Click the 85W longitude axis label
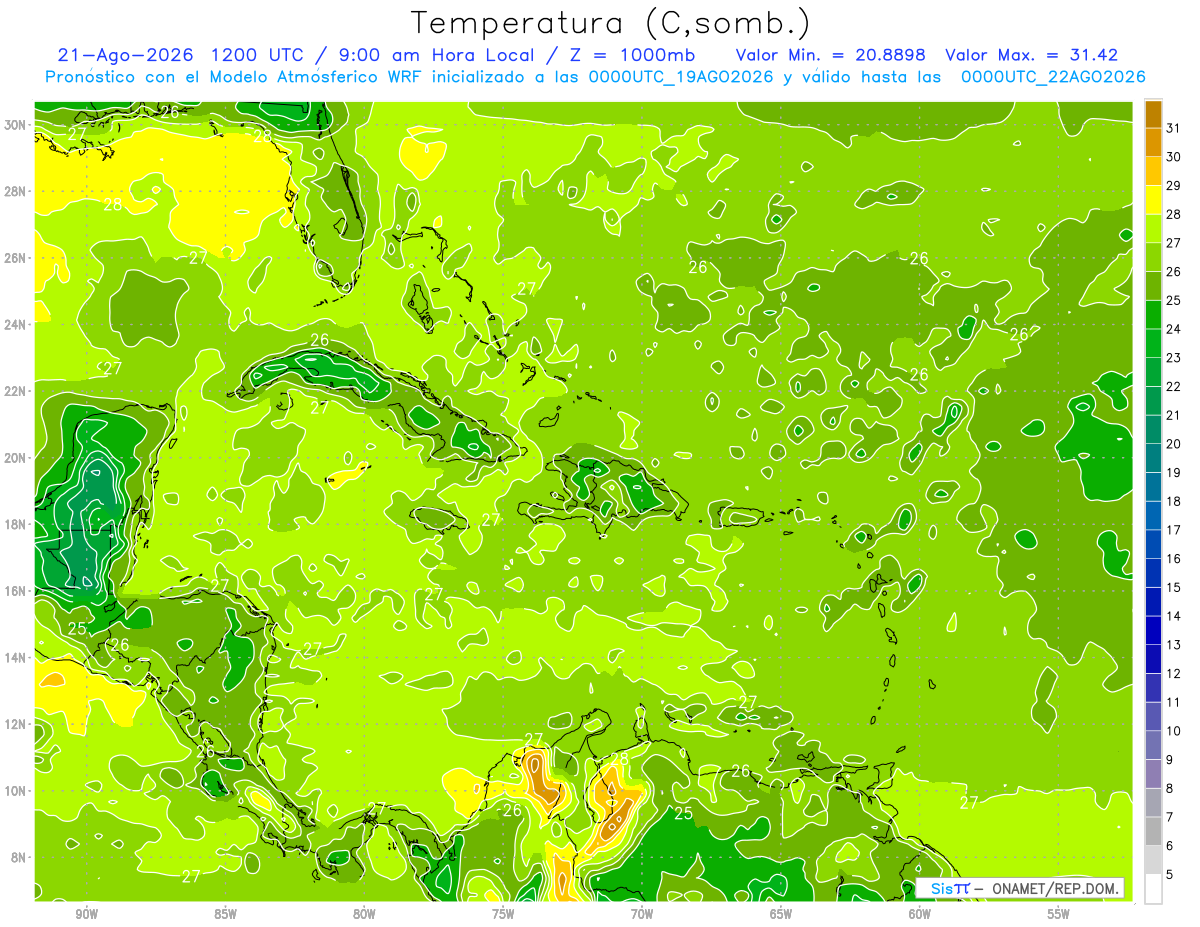This screenshot has height=927, width=1200. point(225,914)
